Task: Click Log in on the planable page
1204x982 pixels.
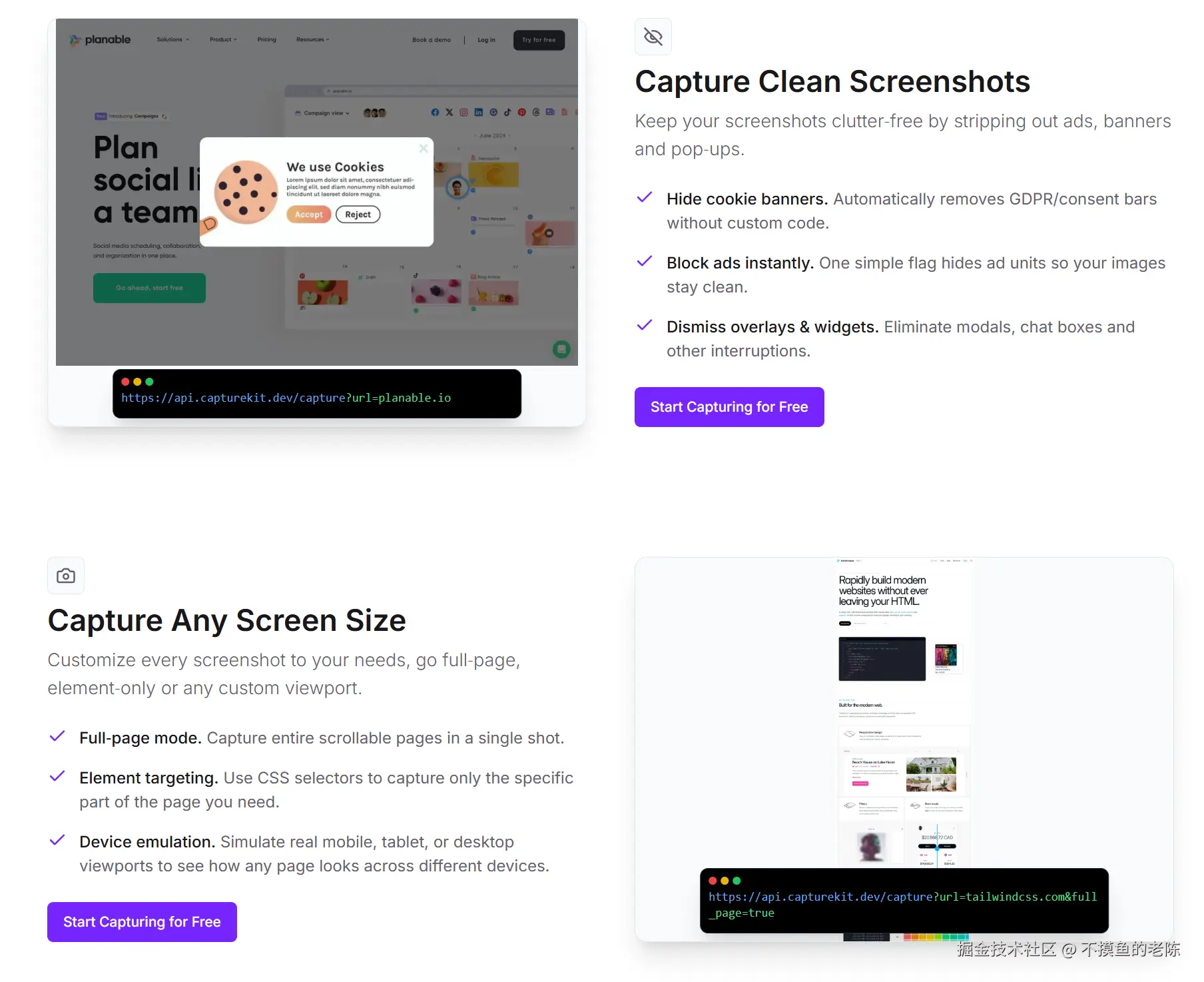Action: point(486,40)
